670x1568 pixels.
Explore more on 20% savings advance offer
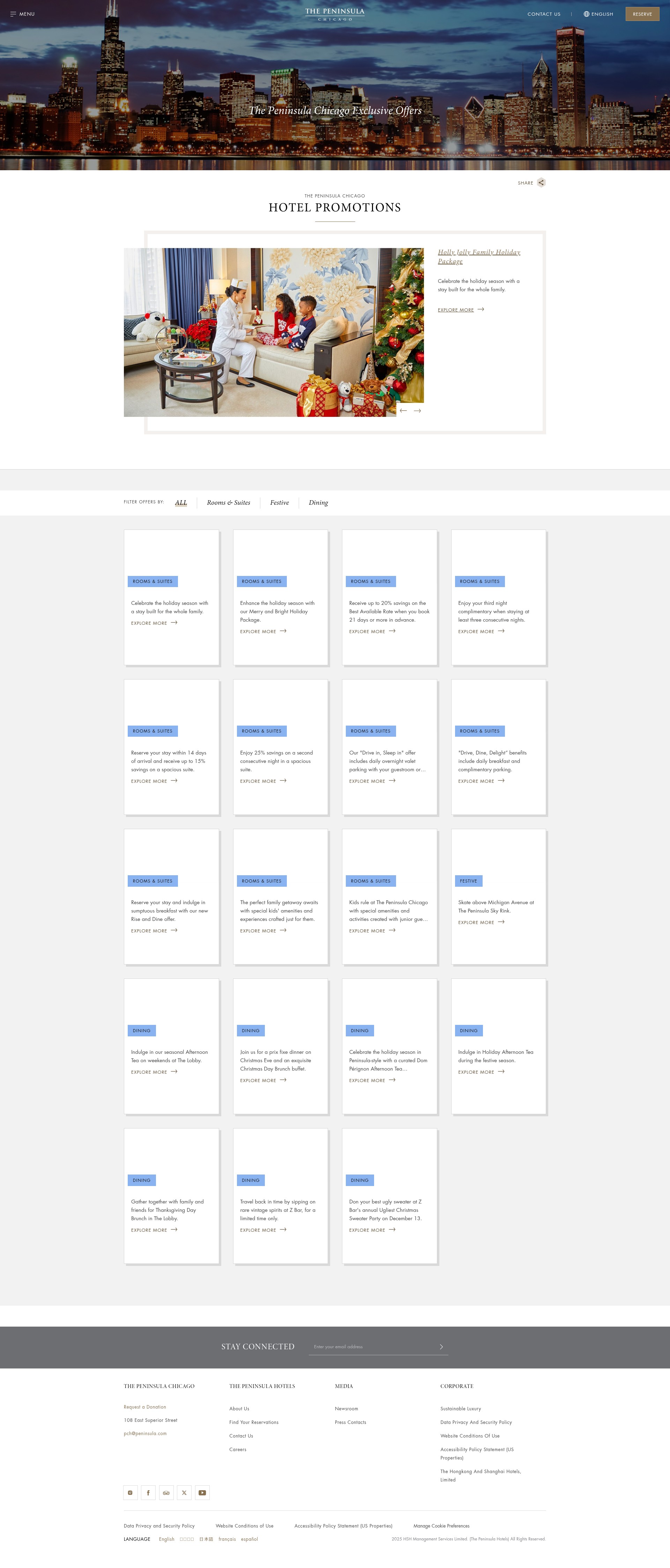click(x=372, y=631)
